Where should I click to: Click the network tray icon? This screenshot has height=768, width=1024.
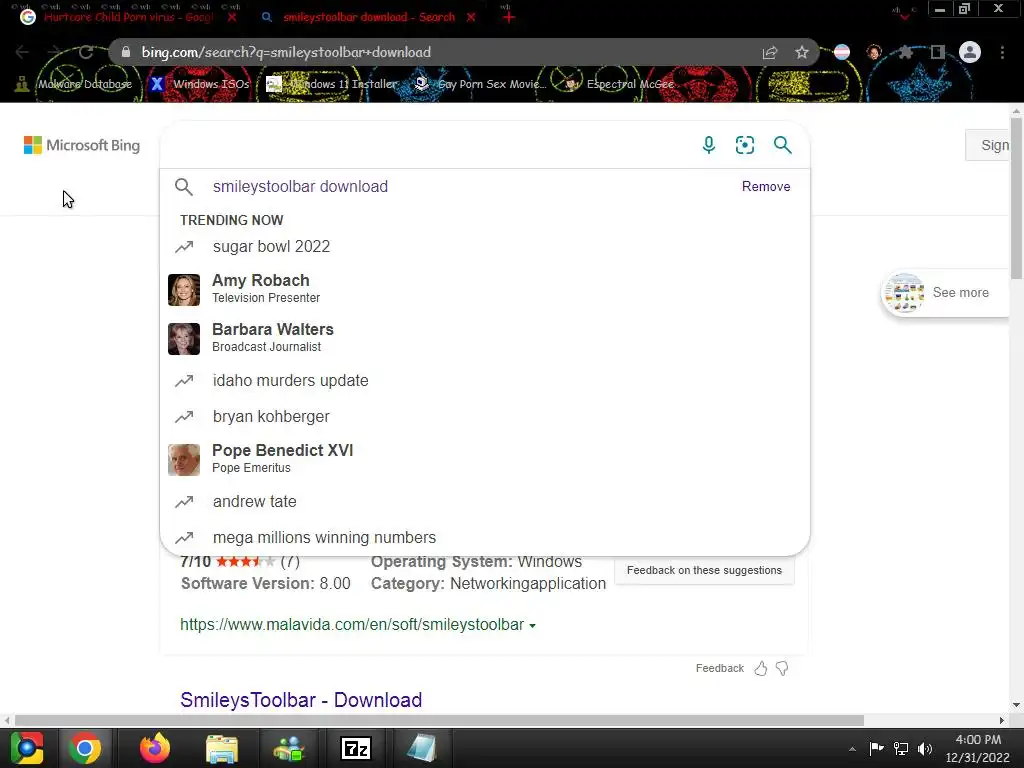(901, 749)
